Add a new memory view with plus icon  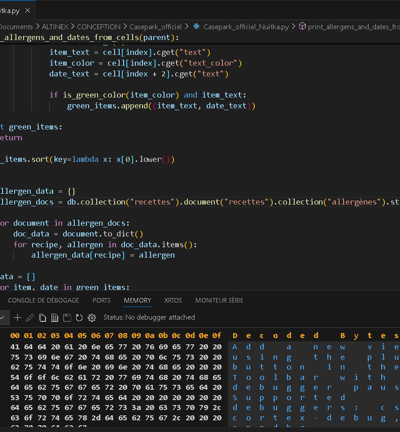(x=17, y=318)
